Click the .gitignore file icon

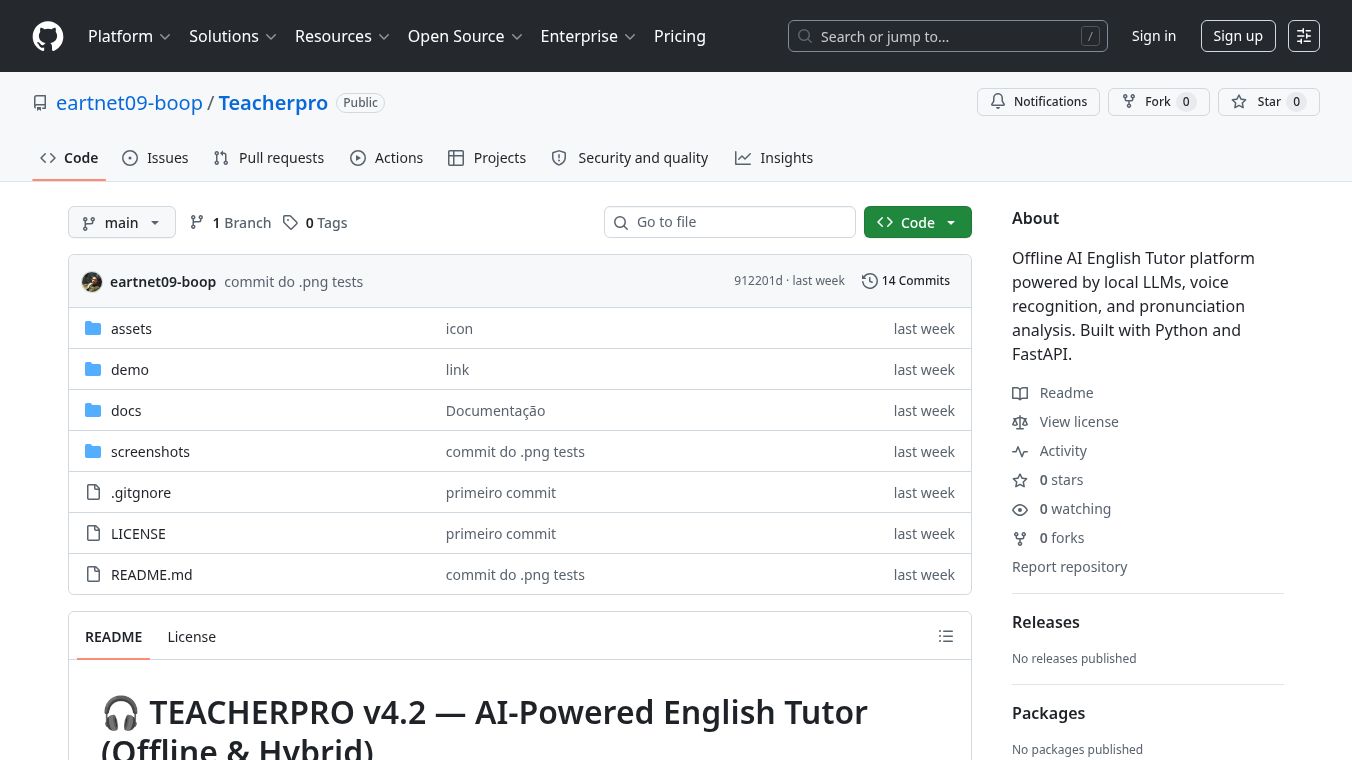(x=93, y=493)
